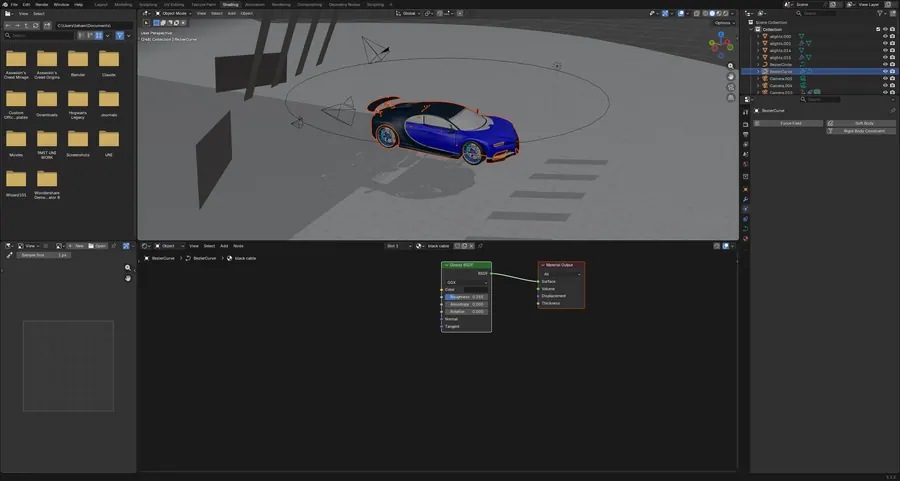
Task: Open the Material Output target dropdown
Action: click(x=561, y=274)
